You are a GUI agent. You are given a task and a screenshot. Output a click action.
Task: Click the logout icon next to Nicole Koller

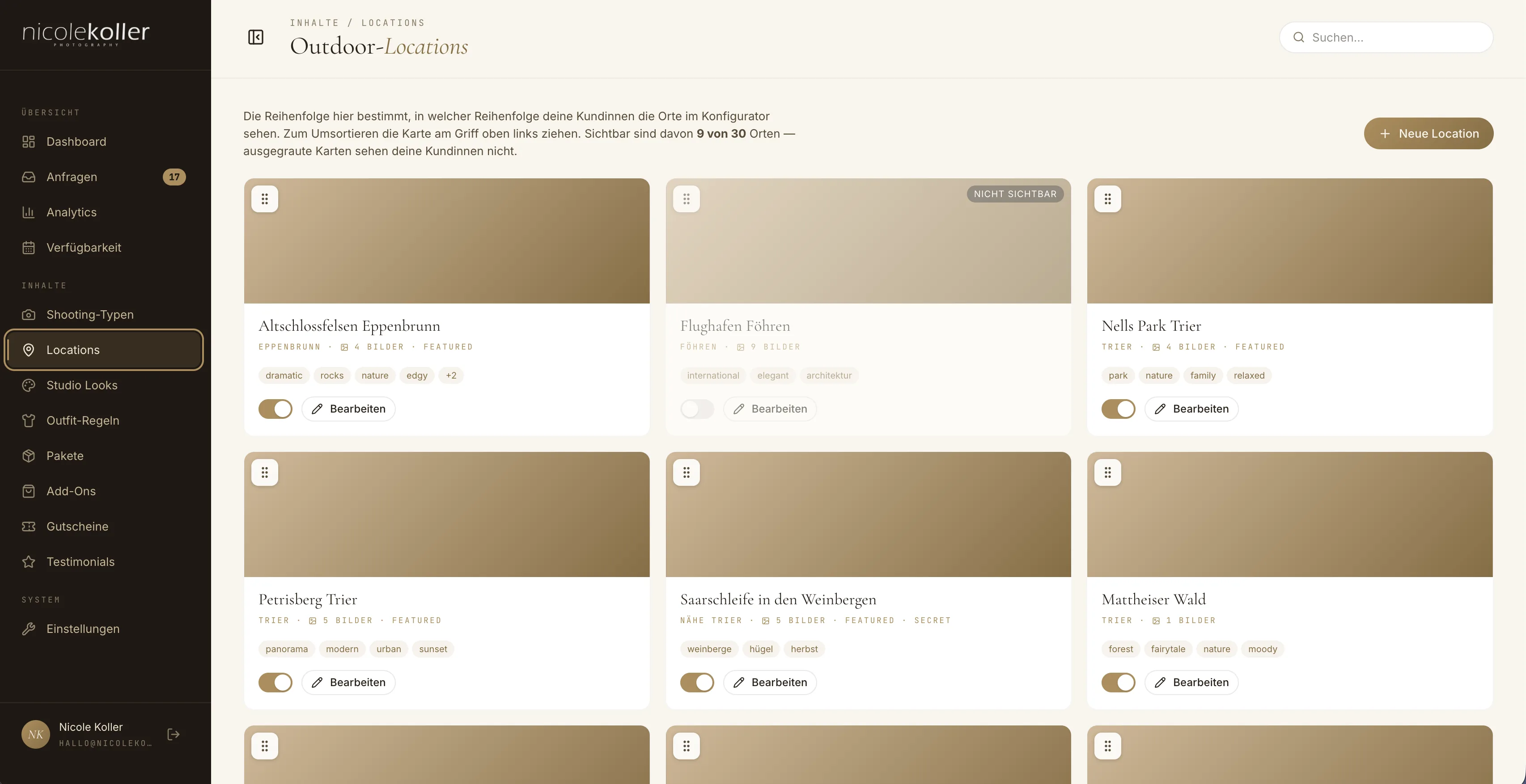coord(173,734)
